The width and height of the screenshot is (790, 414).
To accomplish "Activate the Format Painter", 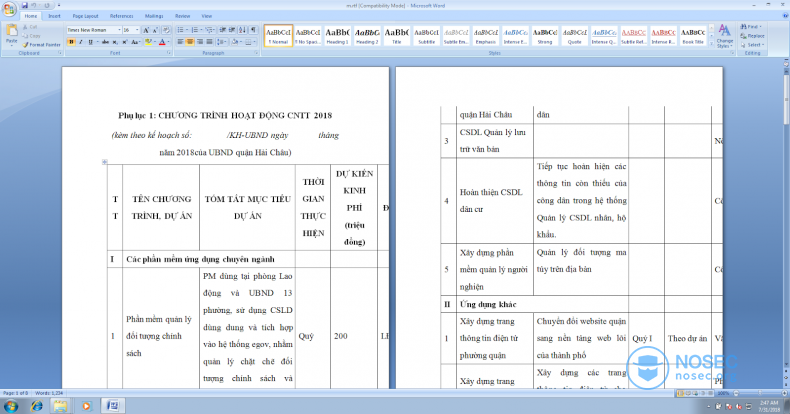I will 41,45.
